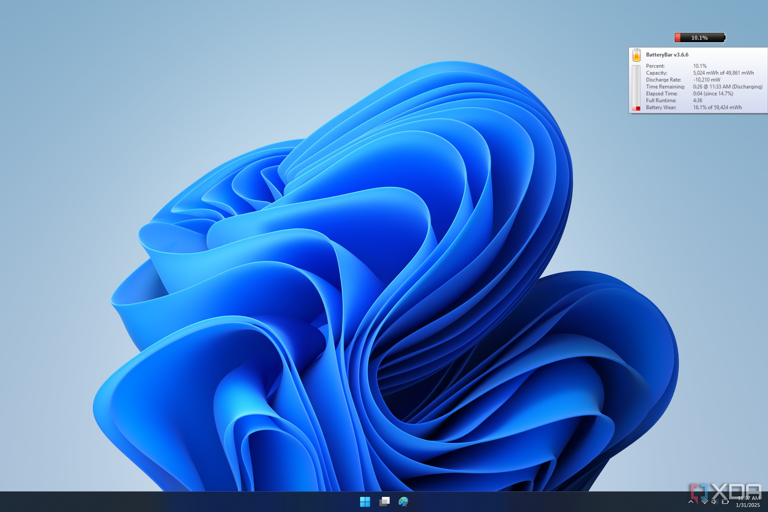Click the volume speaker icon in the tray
The width and height of the screenshot is (768, 512).
715,501
